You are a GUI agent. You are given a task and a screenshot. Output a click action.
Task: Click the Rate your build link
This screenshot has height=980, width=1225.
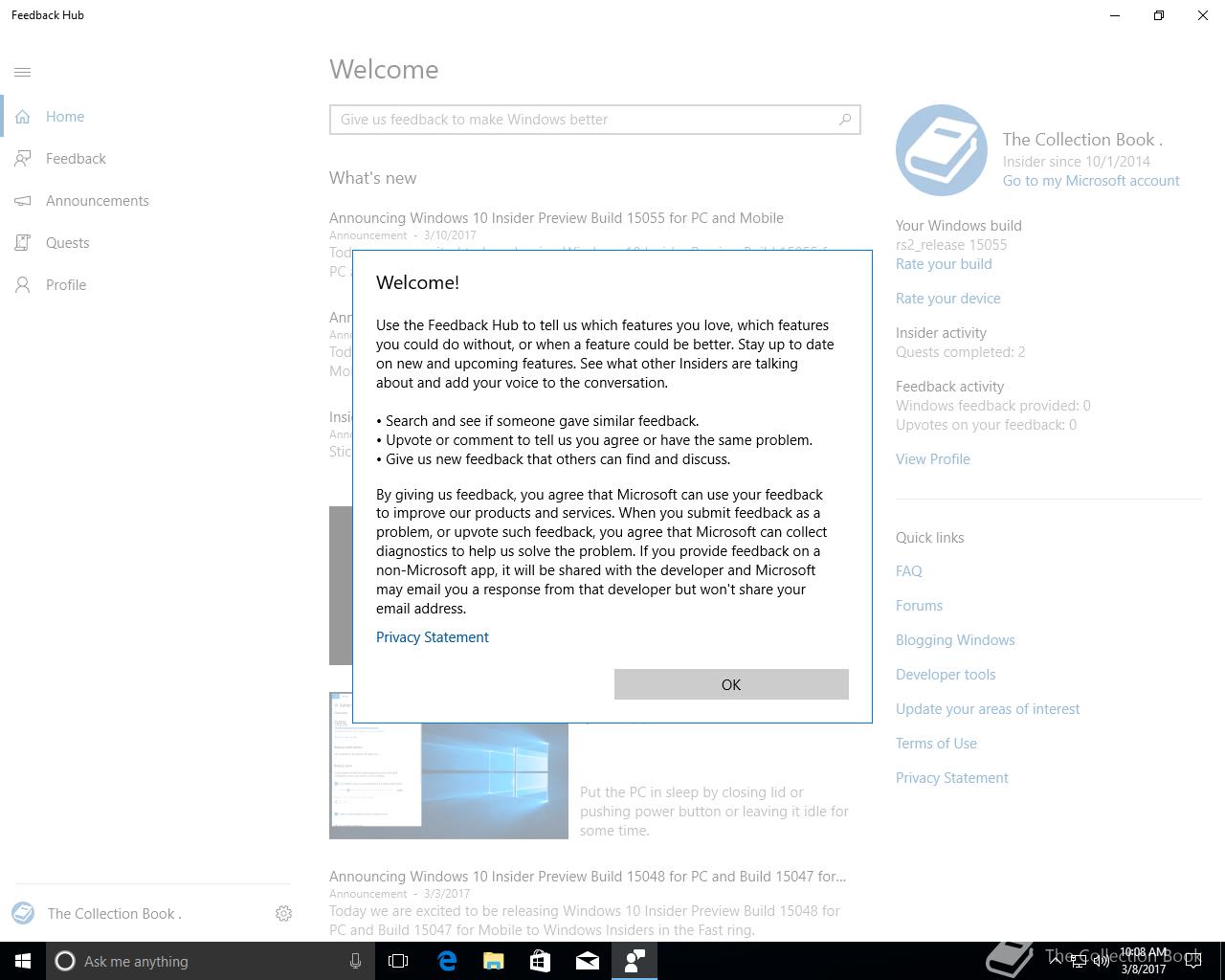tap(944, 264)
